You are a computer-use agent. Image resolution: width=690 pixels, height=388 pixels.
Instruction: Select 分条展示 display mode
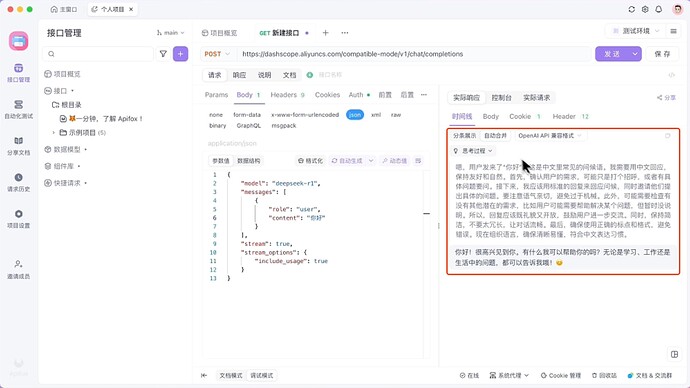[x=464, y=135]
